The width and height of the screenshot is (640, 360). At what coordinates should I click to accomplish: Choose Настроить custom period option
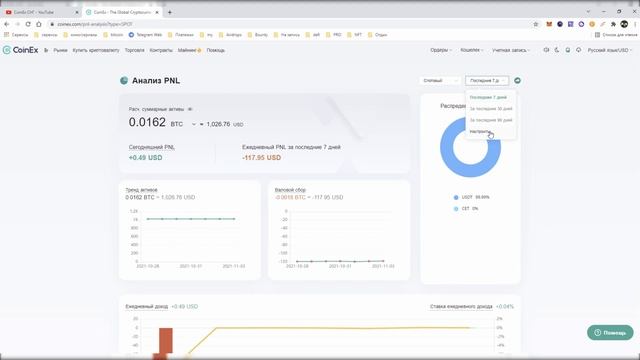480,131
